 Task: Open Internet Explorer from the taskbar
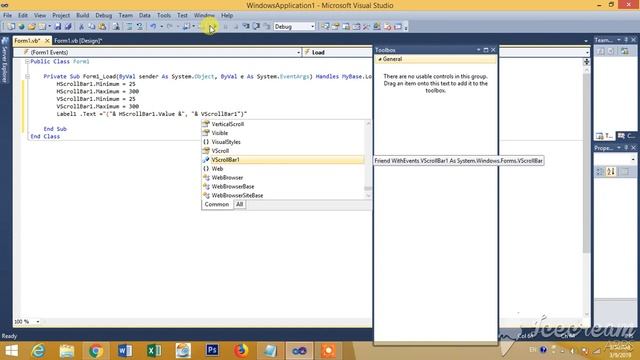[38, 351]
